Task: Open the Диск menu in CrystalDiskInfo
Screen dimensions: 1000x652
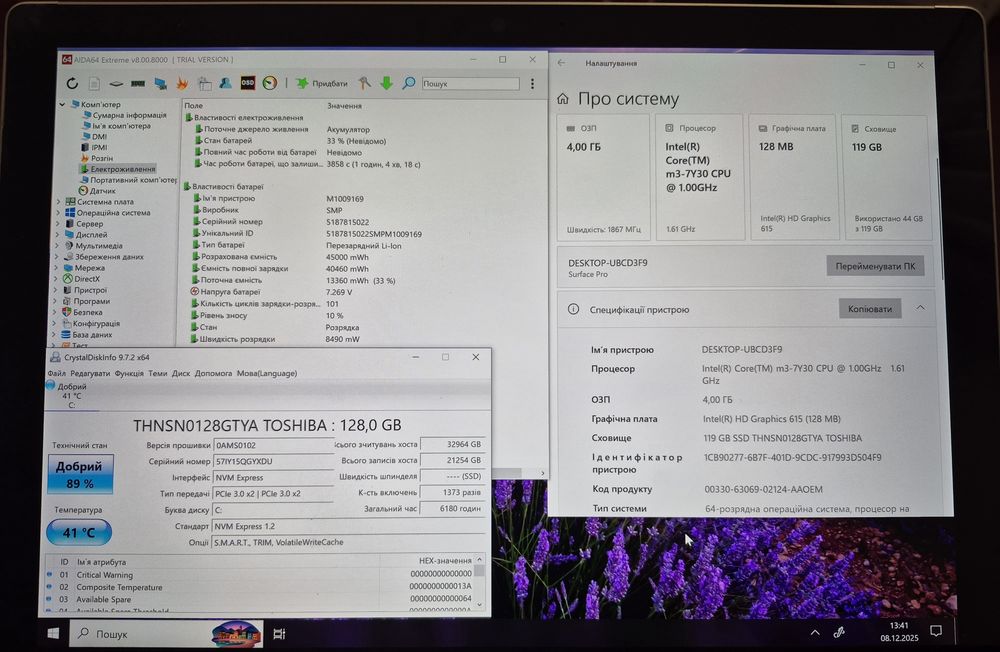Action: point(181,373)
